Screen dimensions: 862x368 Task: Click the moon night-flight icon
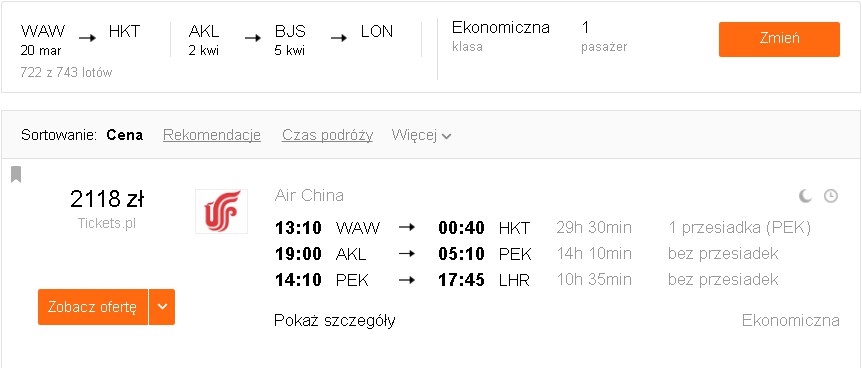(x=805, y=196)
